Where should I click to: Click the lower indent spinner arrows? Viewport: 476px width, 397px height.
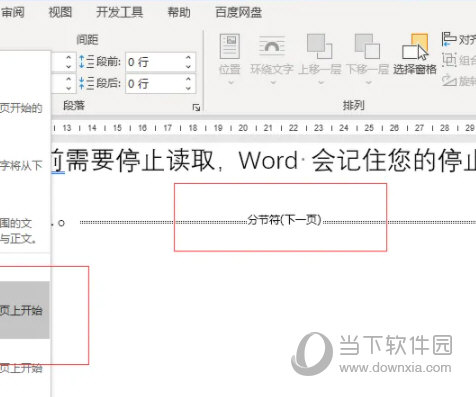[x=68, y=83]
